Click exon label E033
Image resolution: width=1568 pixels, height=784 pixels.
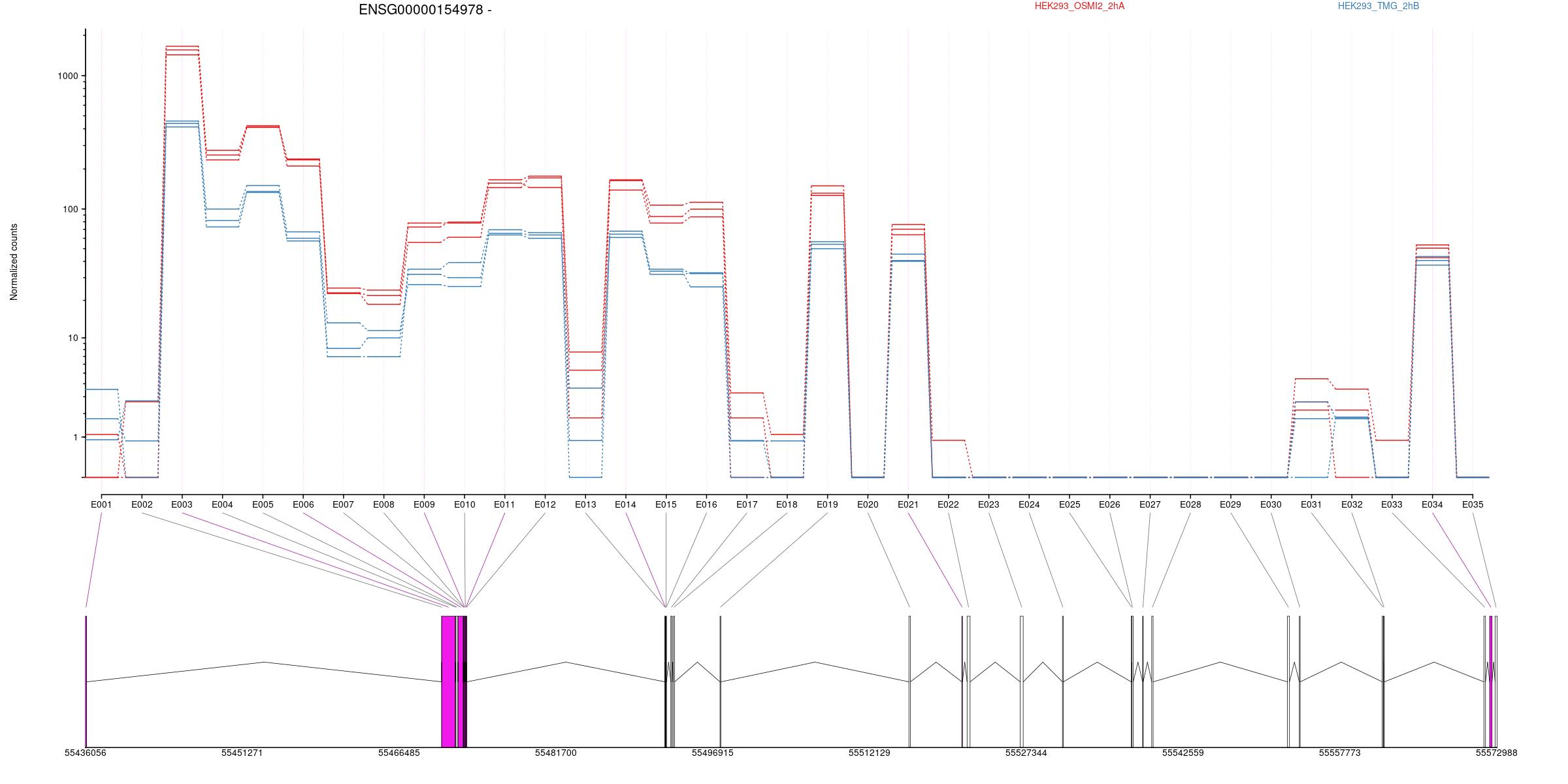pyautogui.click(x=1392, y=504)
